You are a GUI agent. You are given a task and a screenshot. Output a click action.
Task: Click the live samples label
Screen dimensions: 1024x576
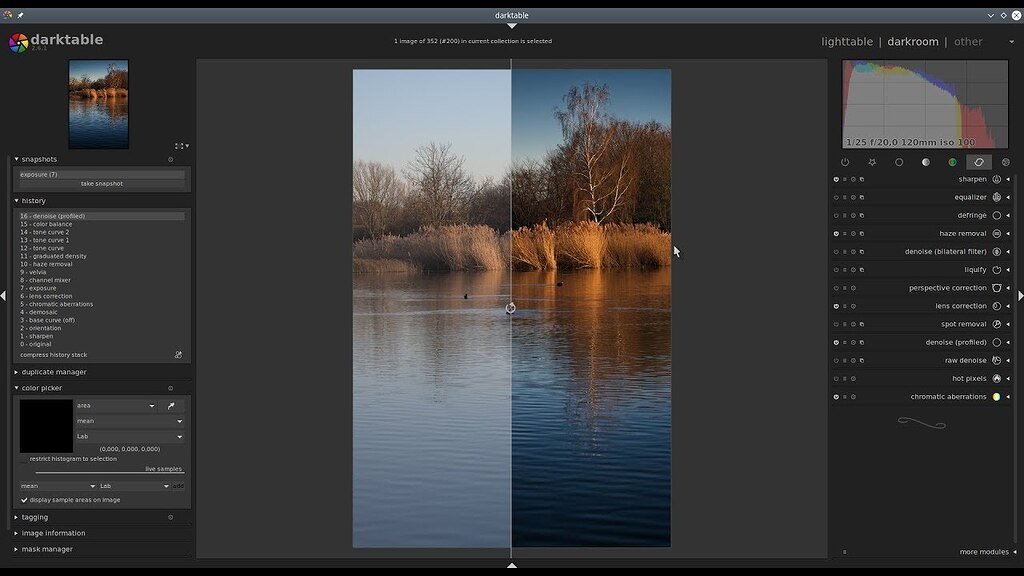pyautogui.click(x=163, y=468)
